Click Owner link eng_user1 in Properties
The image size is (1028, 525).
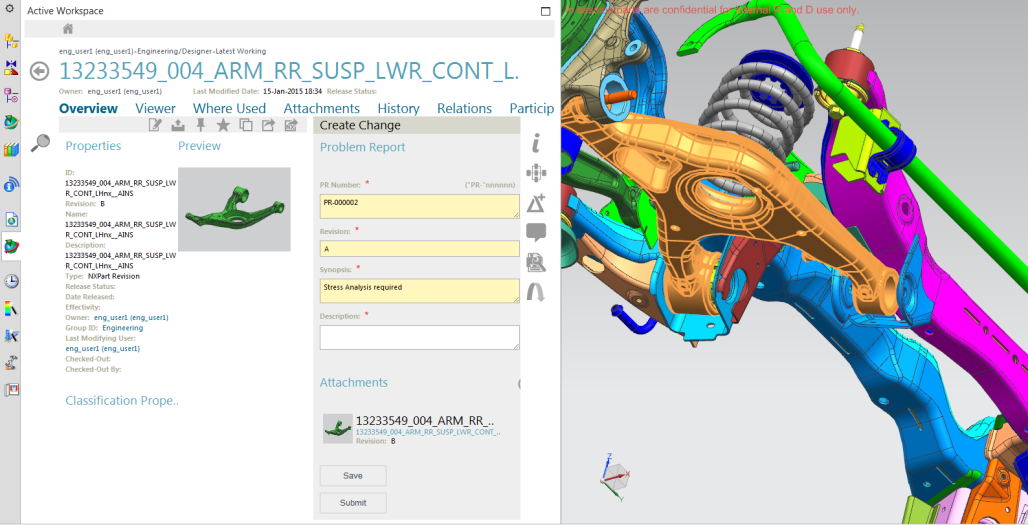click(131, 317)
